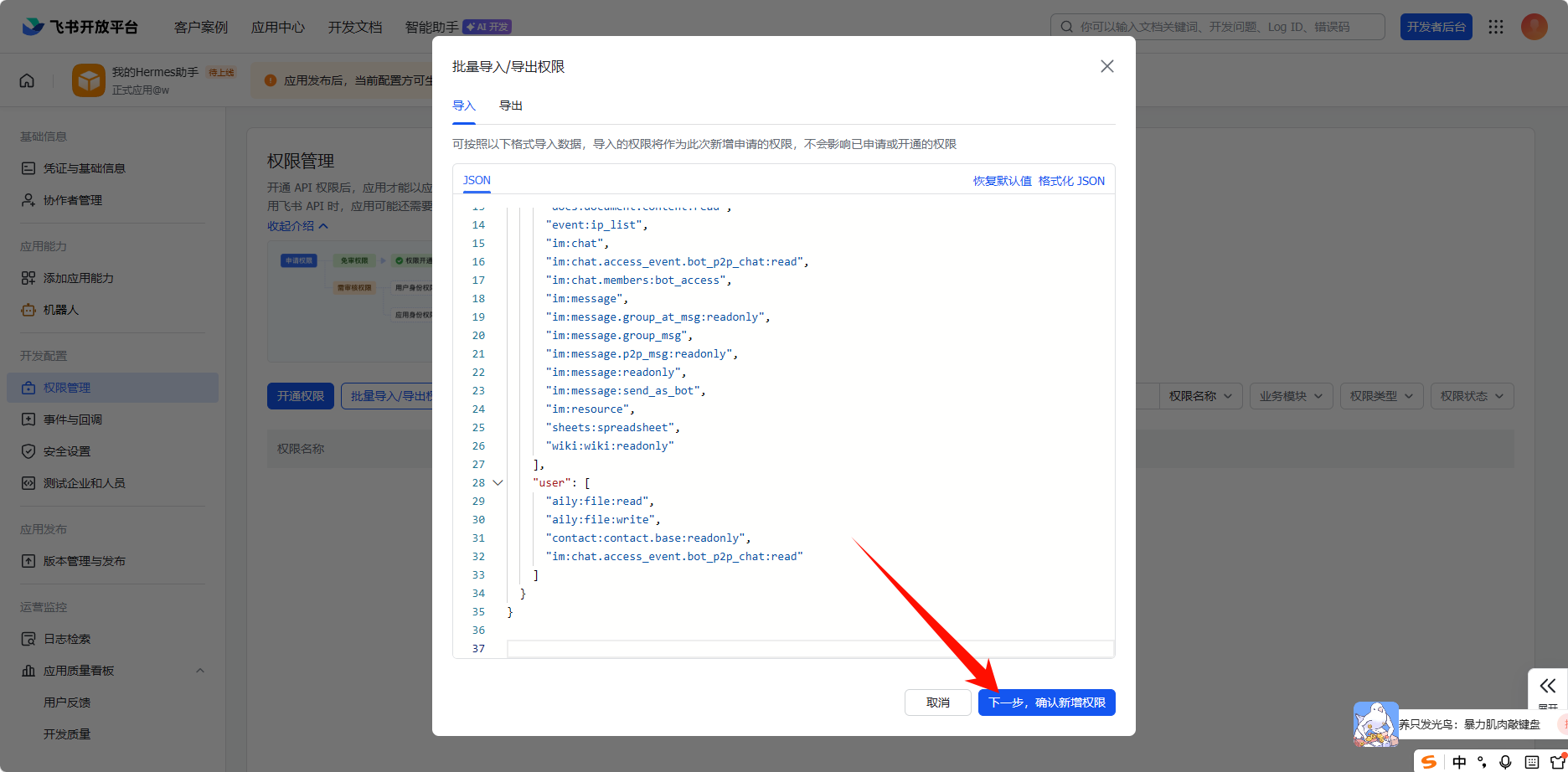The image size is (1568, 772).
Task: Toggle Chinese input mode 中 icon
Action: [1459, 762]
